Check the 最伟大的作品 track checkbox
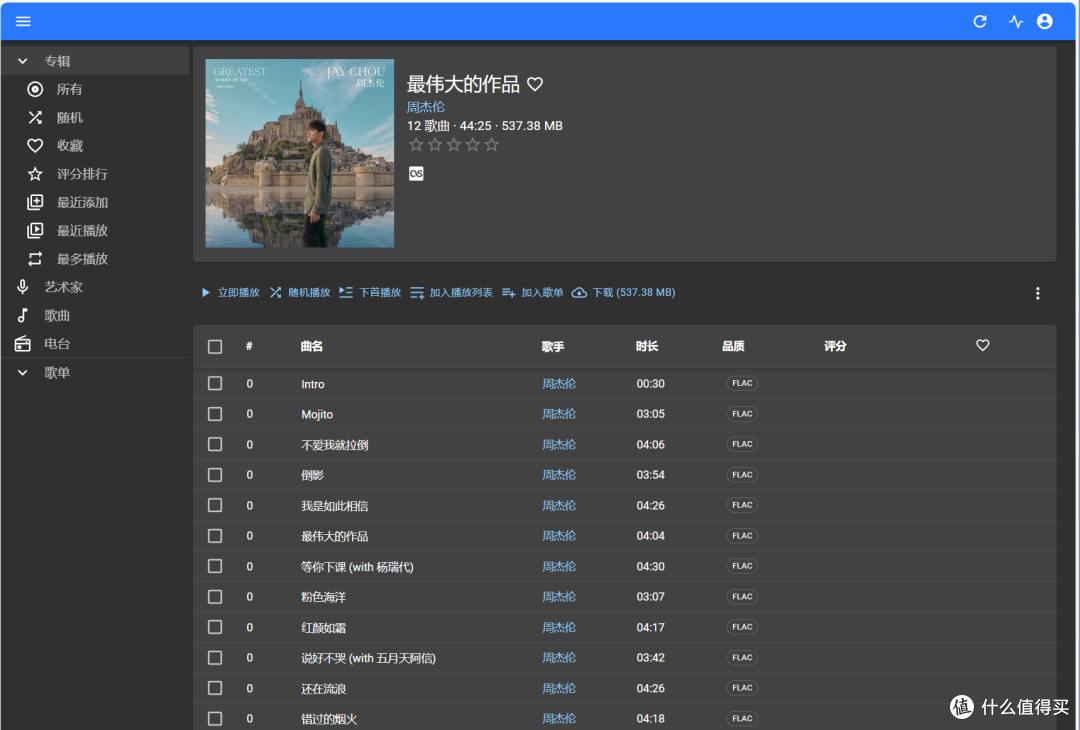The image size is (1080, 730). (x=215, y=536)
